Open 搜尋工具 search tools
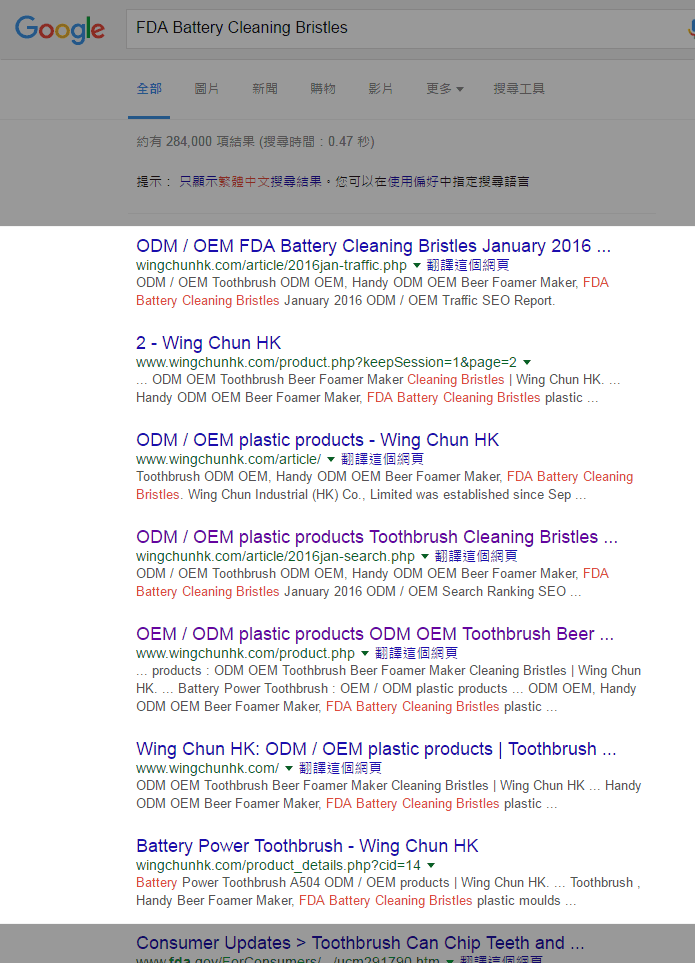 click(x=519, y=89)
